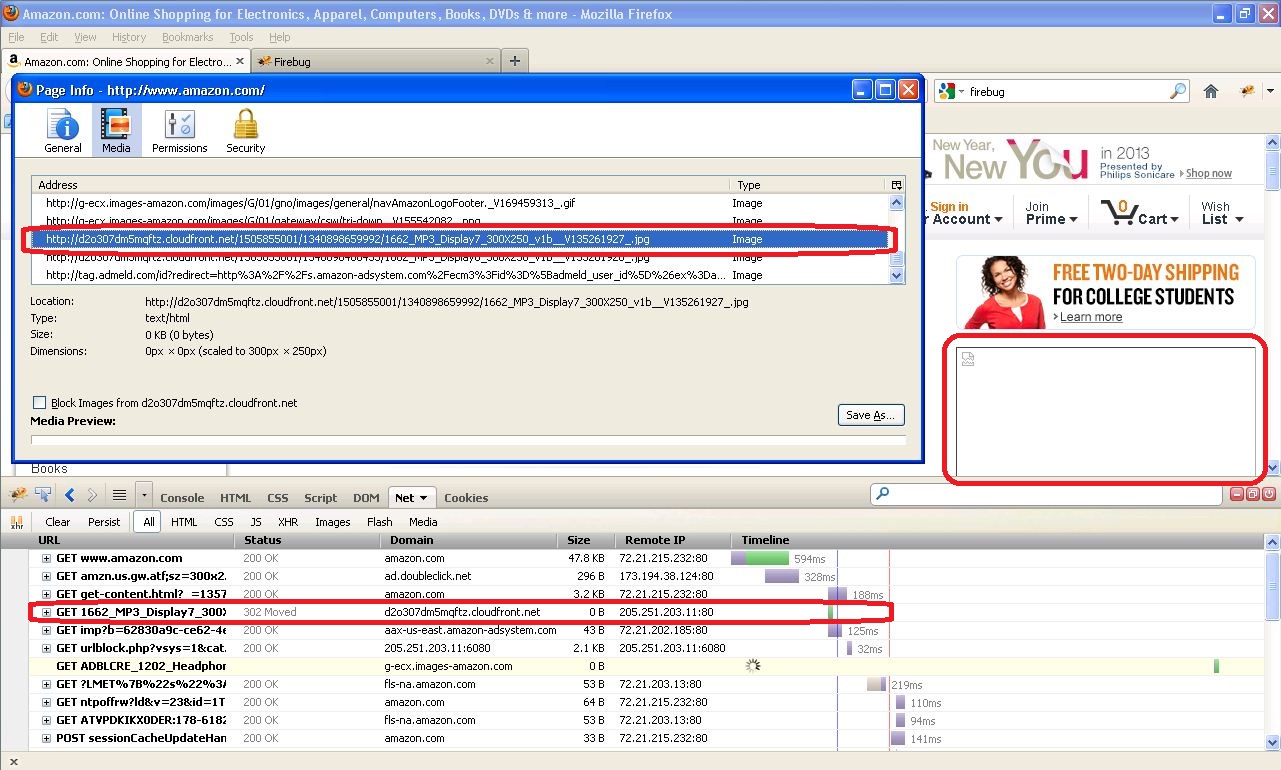Expand the GET 1662_MP3_Display7 request row
This screenshot has width=1281, height=770.
[x=46, y=612]
